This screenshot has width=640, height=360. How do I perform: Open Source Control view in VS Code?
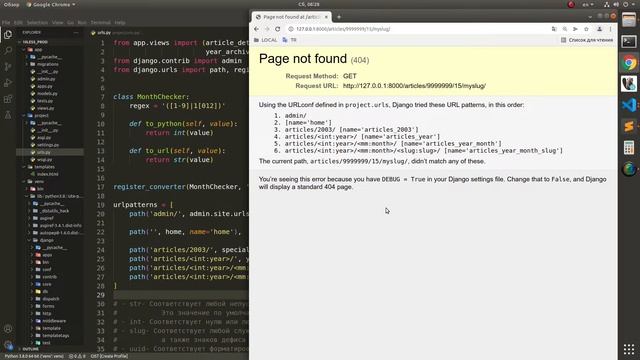coord(8,67)
